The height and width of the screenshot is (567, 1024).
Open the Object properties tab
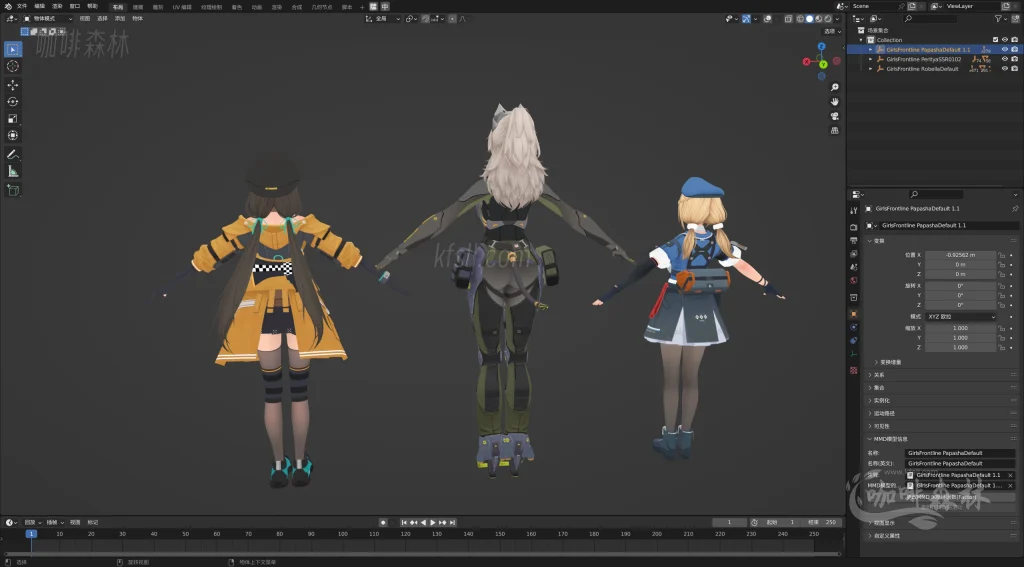coord(854,314)
